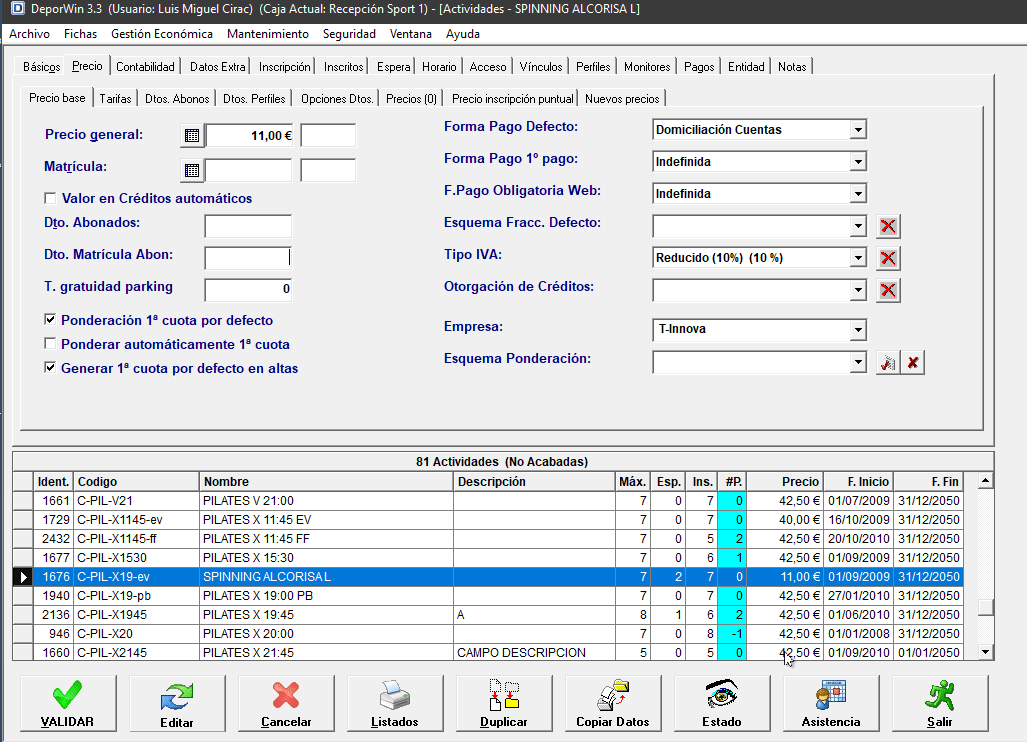Clear Otorgación de Créditos with red X
Image resolution: width=1027 pixels, height=742 pixels.
(x=888, y=290)
